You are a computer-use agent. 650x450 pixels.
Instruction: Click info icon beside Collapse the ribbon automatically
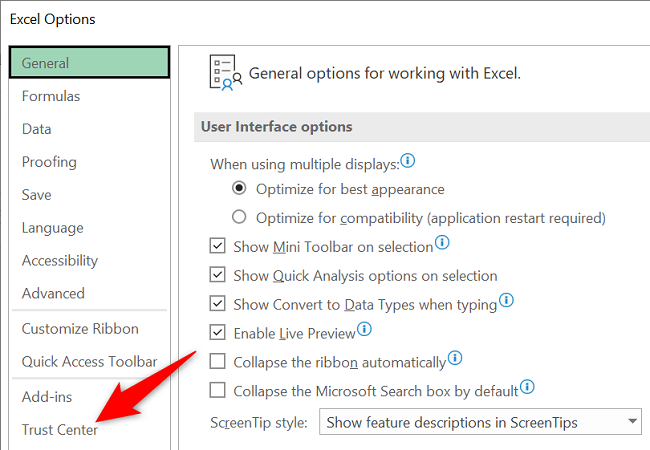click(x=455, y=357)
